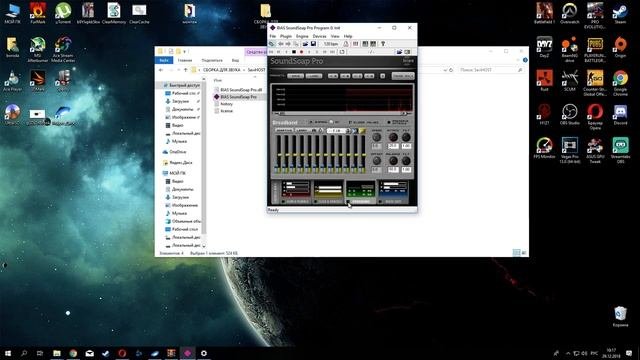Open the Explorer quick access toolbar dropdown

pos(184,51)
